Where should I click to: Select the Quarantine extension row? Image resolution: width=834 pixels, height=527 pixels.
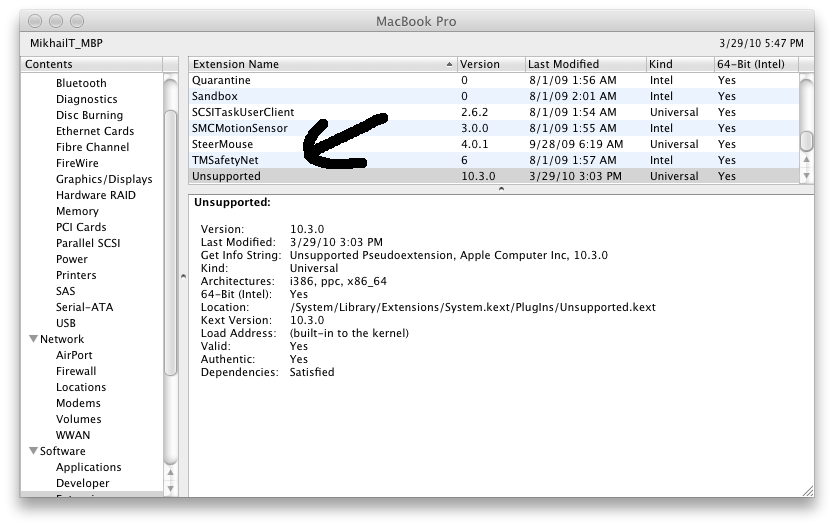[494, 80]
